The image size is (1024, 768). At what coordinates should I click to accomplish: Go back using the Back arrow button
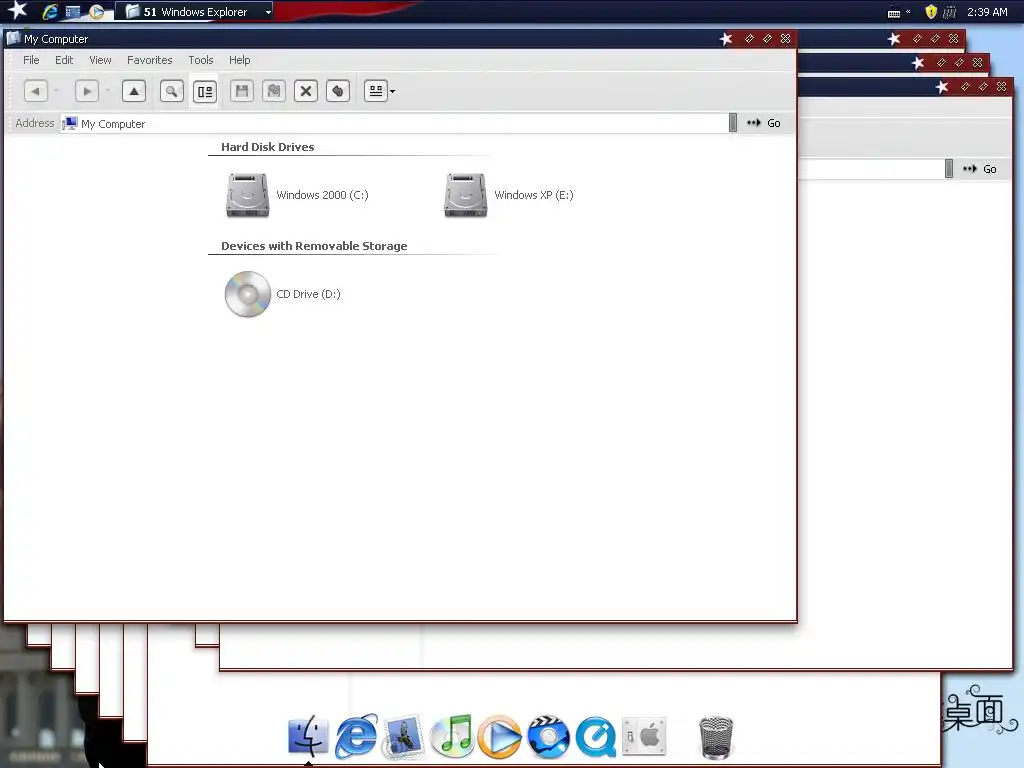pyautogui.click(x=35, y=91)
